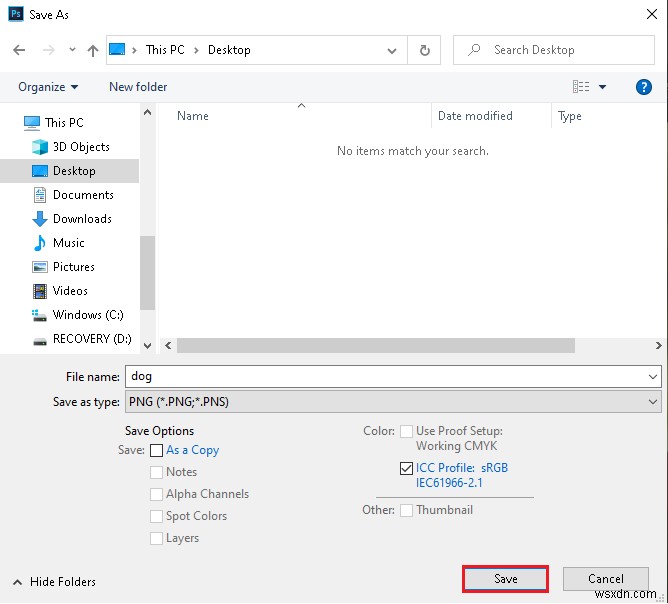Click the PC icon in the address bar
This screenshot has height=604, width=668.
117,49
